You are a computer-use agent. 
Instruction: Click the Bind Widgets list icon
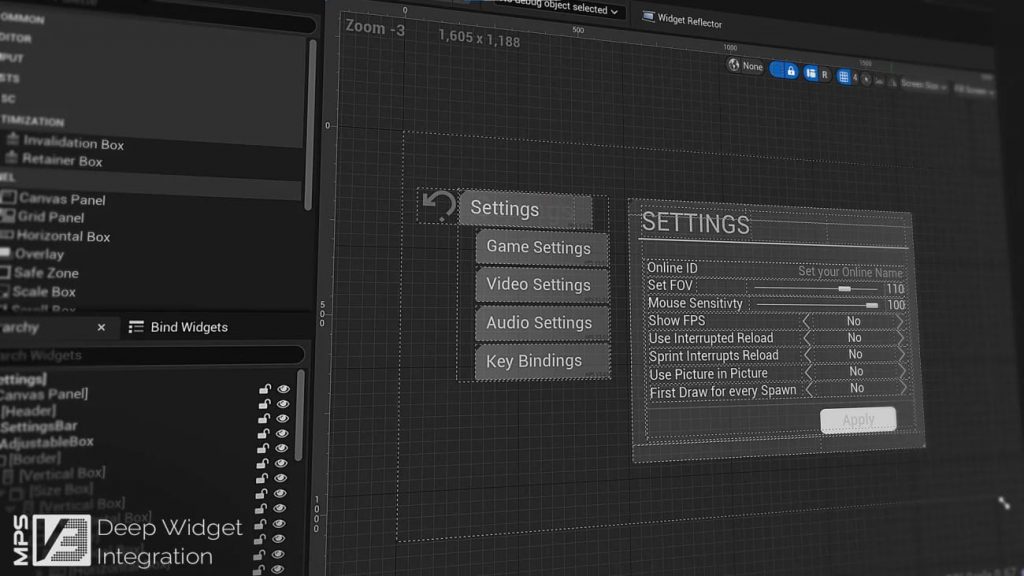[x=136, y=327]
